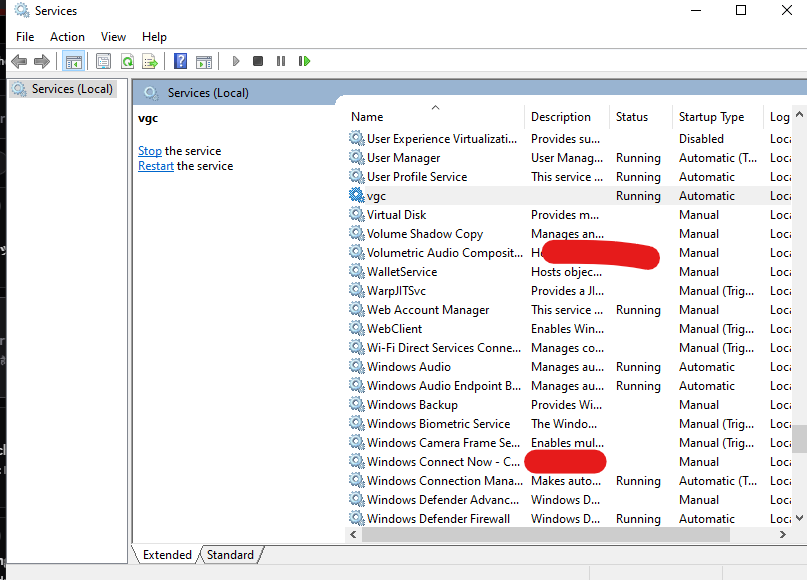Image resolution: width=807 pixels, height=580 pixels.
Task: Click gear icon beside Windows Biometric Service
Action: click(x=356, y=424)
